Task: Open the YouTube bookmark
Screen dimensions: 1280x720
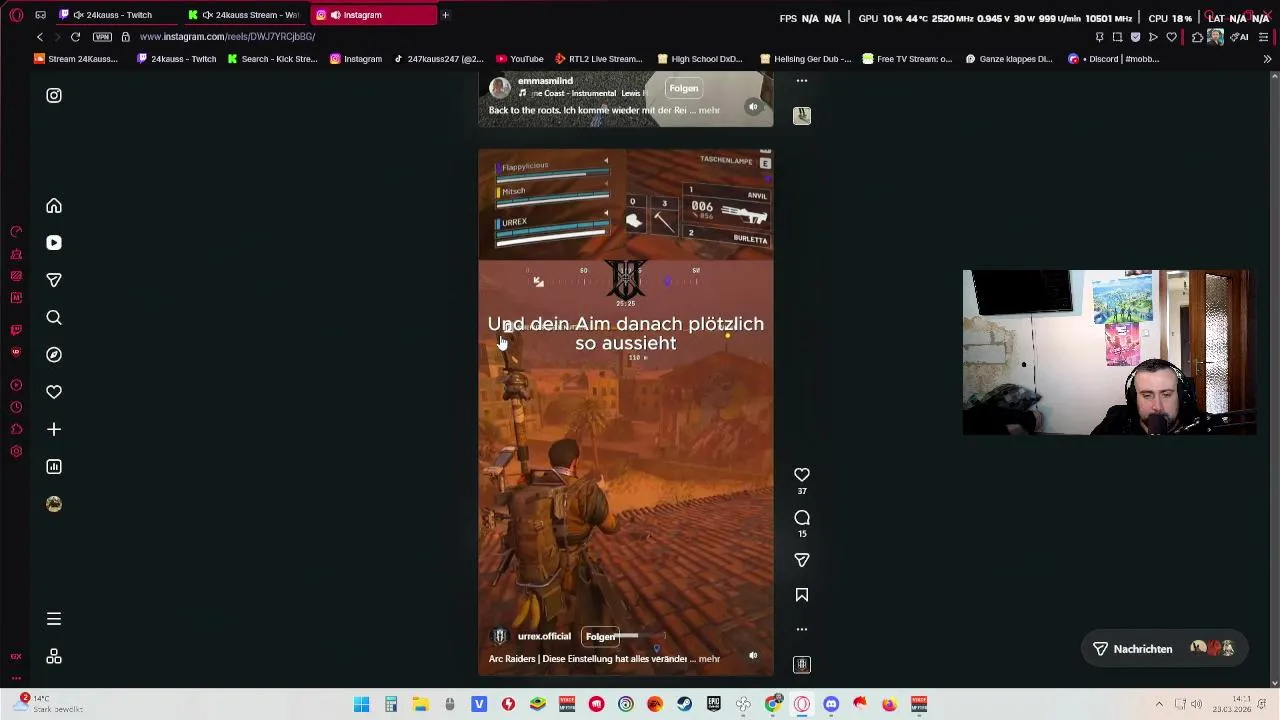Action: (x=519, y=59)
